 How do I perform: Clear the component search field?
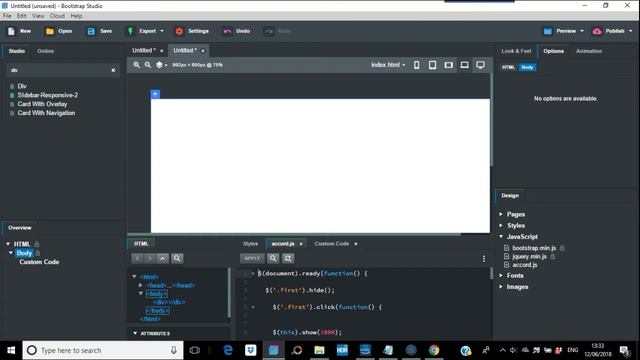[113, 70]
